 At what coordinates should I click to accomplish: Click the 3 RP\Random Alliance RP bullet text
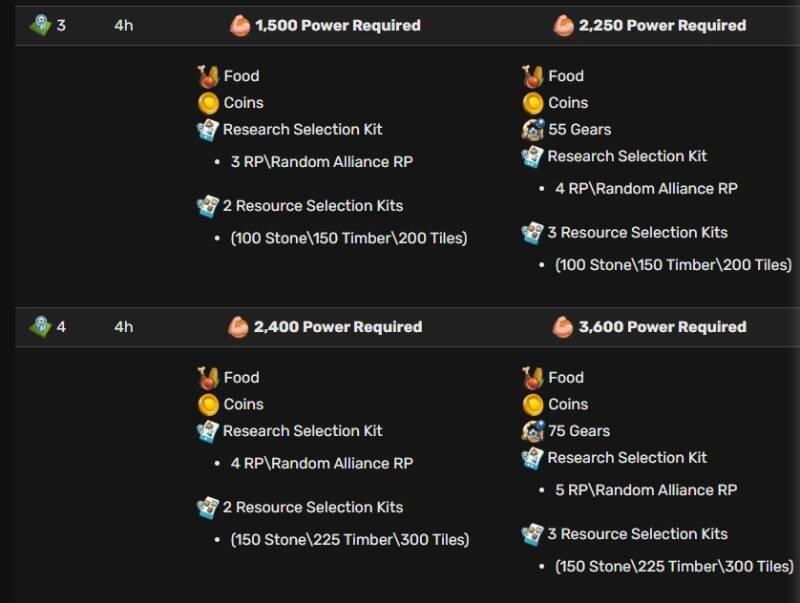[321, 161]
